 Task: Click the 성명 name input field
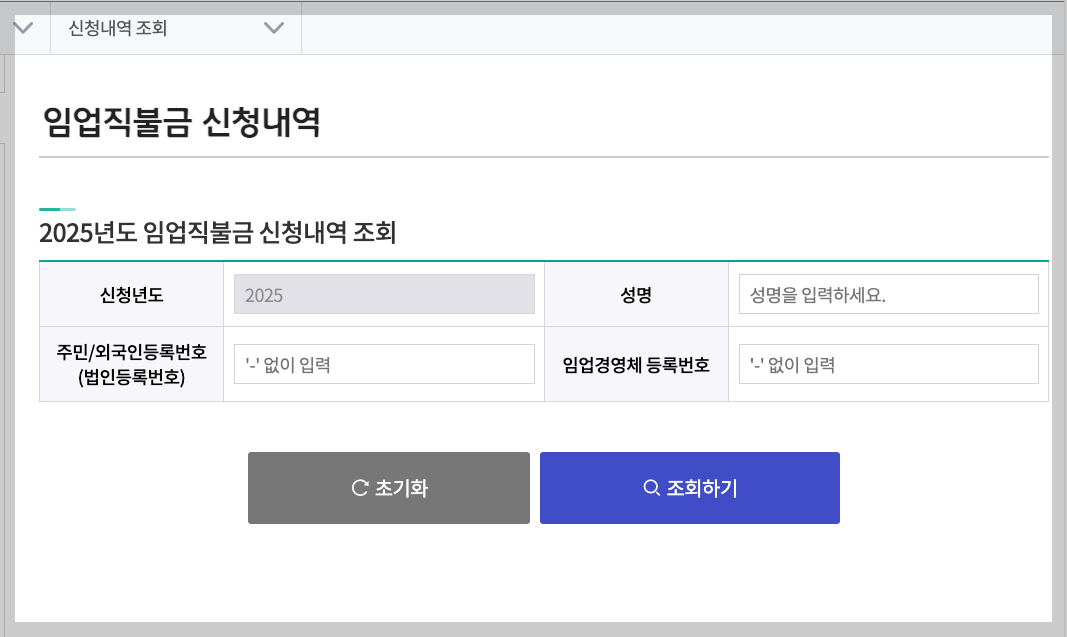click(x=888, y=293)
